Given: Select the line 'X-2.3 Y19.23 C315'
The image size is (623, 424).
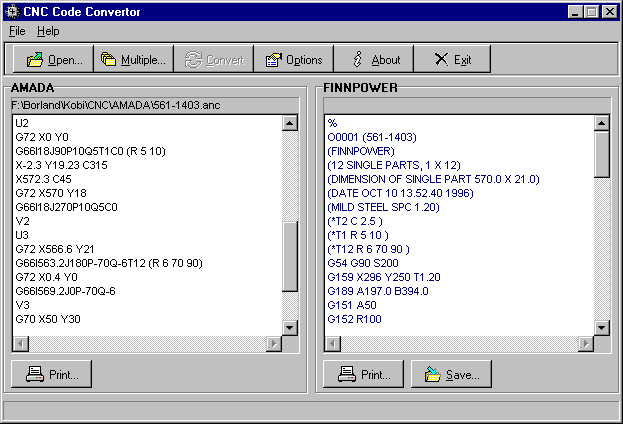Looking at the screenshot, I should tap(61, 165).
